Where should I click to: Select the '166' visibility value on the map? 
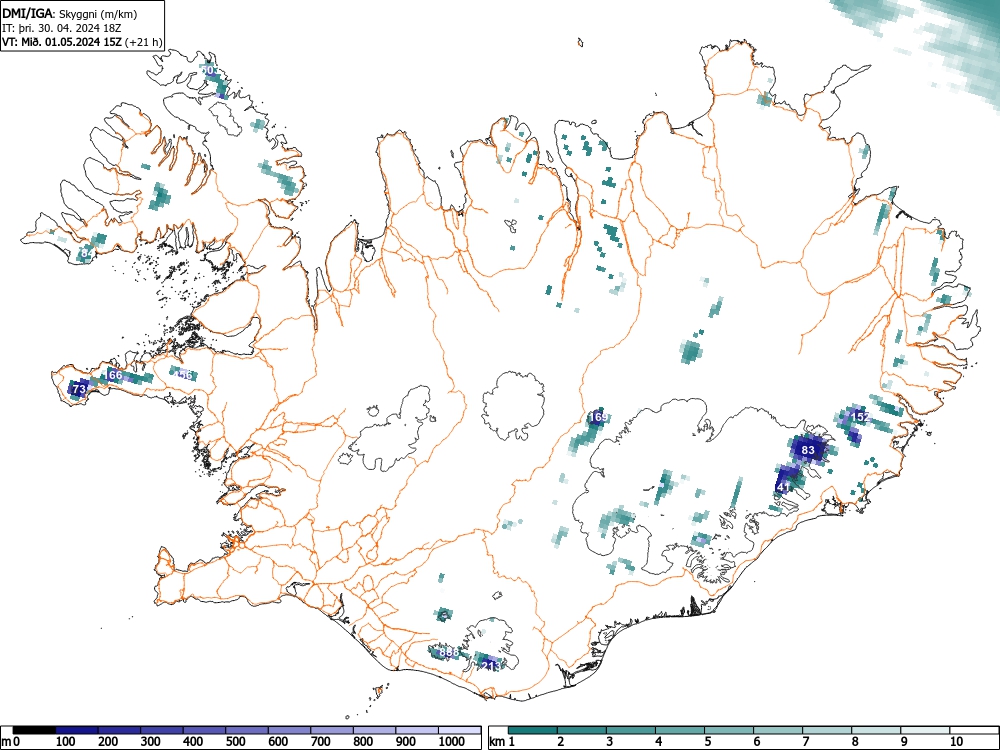point(114,374)
